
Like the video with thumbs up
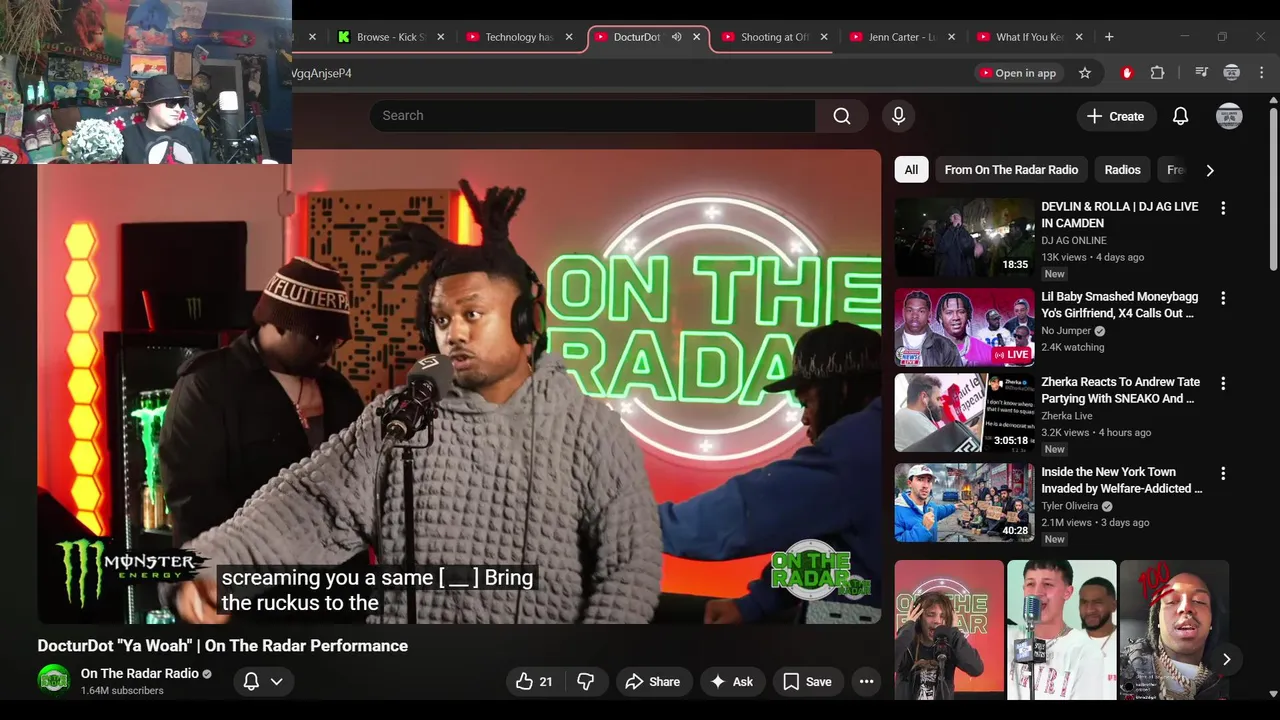(x=535, y=682)
